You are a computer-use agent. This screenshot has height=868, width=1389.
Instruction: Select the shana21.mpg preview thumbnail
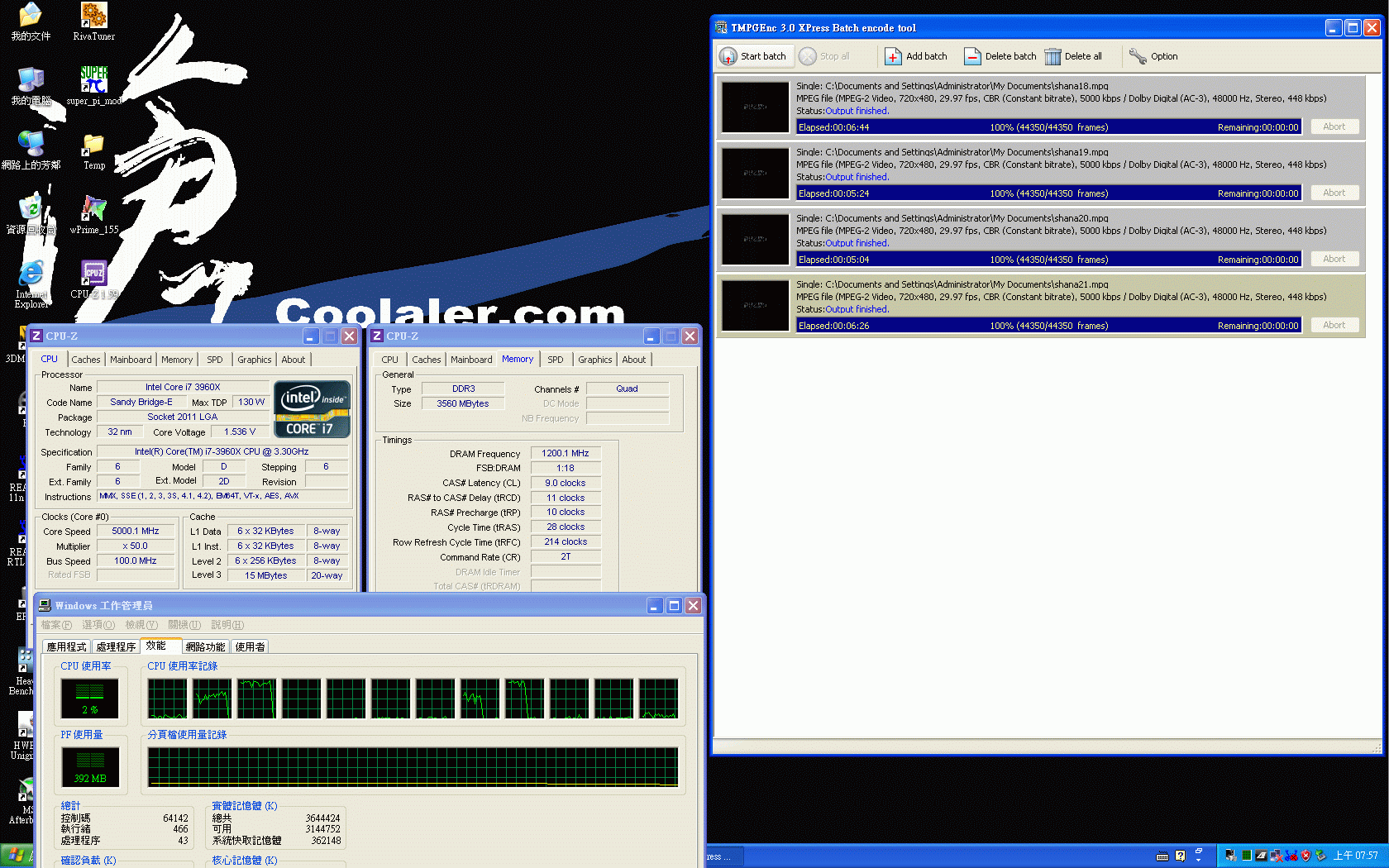pyautogui.click(x=755, y=305)
